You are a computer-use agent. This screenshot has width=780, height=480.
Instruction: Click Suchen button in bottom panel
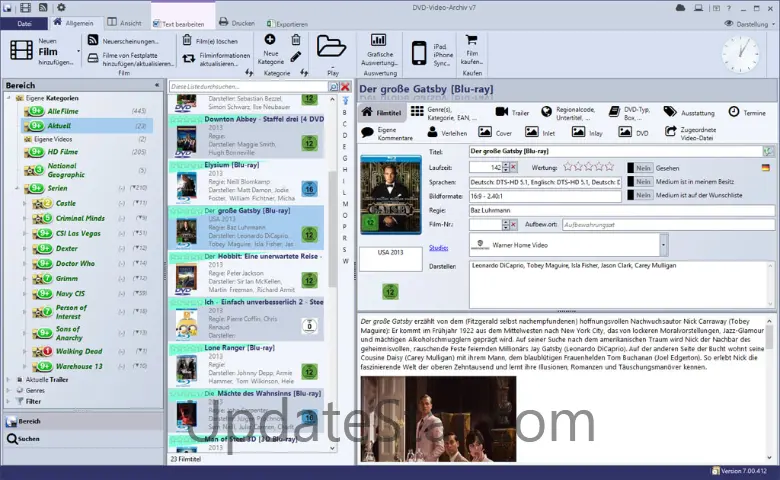point(82,439)
